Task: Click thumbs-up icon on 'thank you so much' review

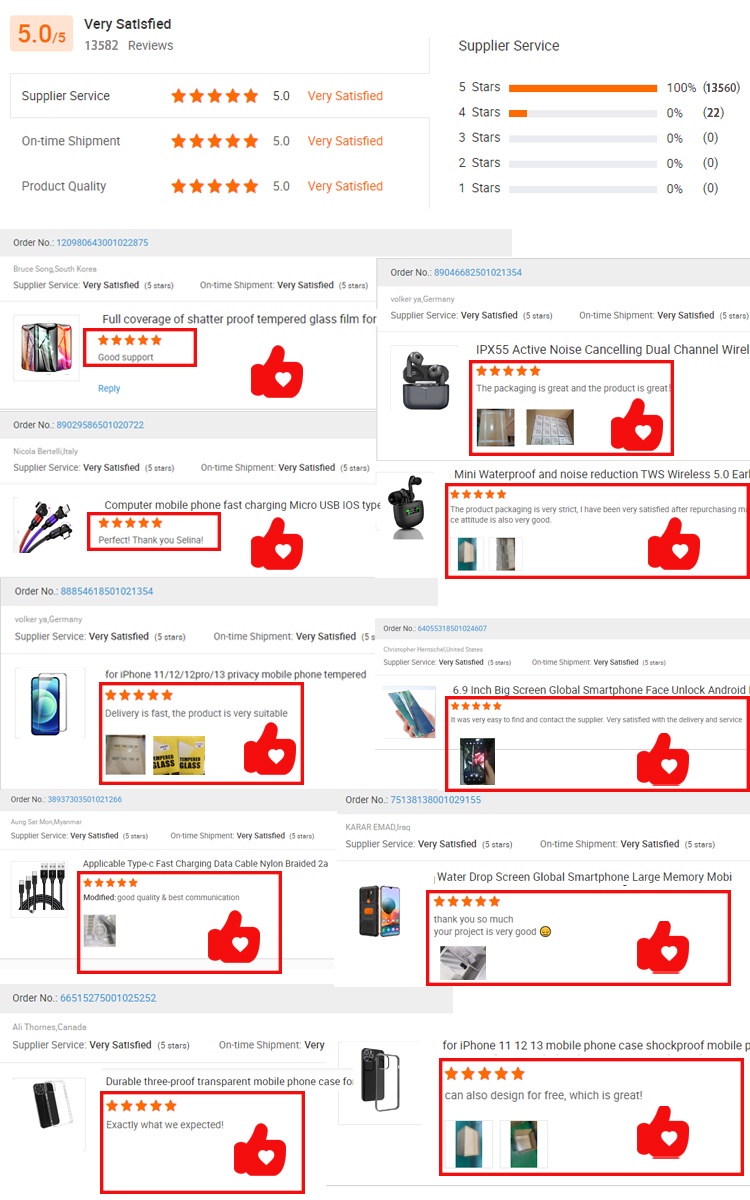Action: point(663,945)
